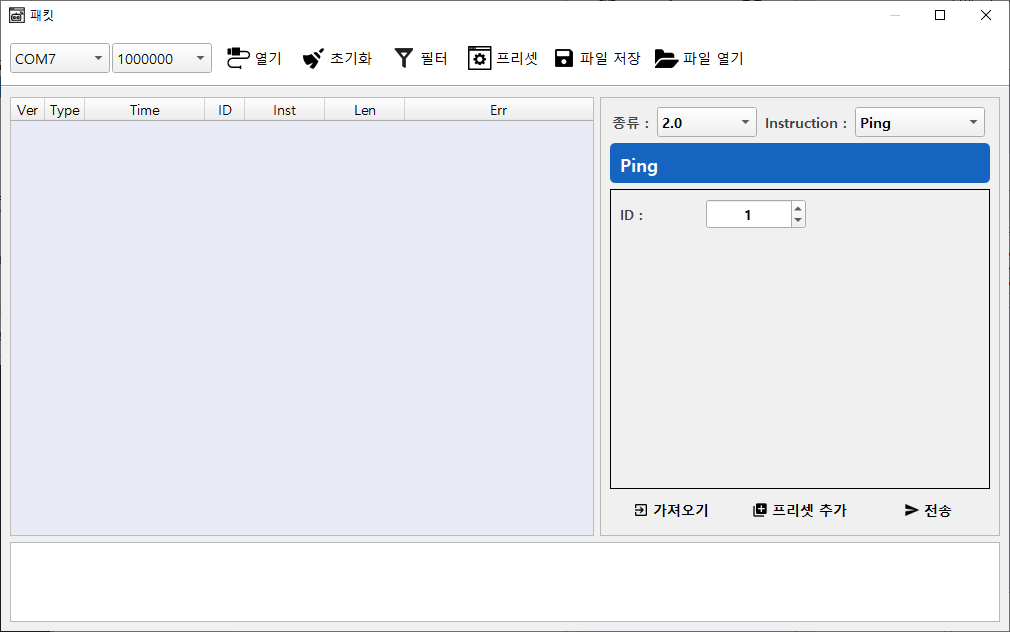Viewport: 1010px width, 632px height.
Task: Open the 프리셋 settings icon
Action: pos(480,58)
